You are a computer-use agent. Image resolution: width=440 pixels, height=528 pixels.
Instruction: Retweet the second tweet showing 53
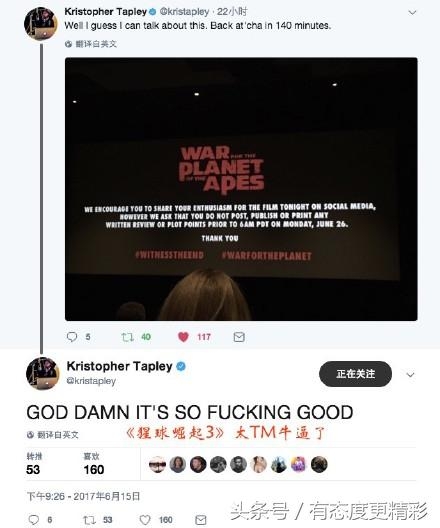coord(89,520)
